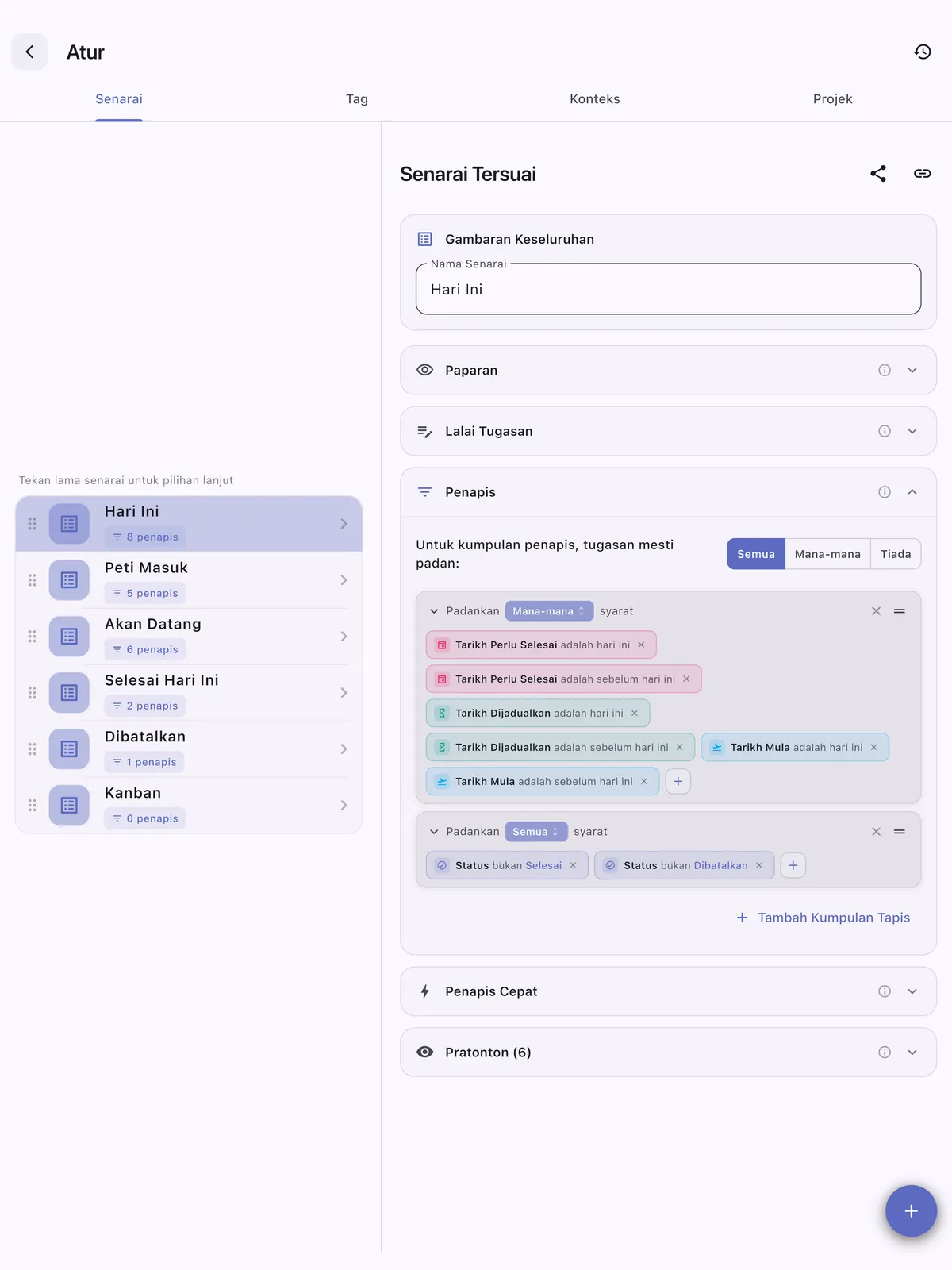The image size is (952, 1270).
Task: Click the Nama Senarai input field
Action: [x=668, y=290]
